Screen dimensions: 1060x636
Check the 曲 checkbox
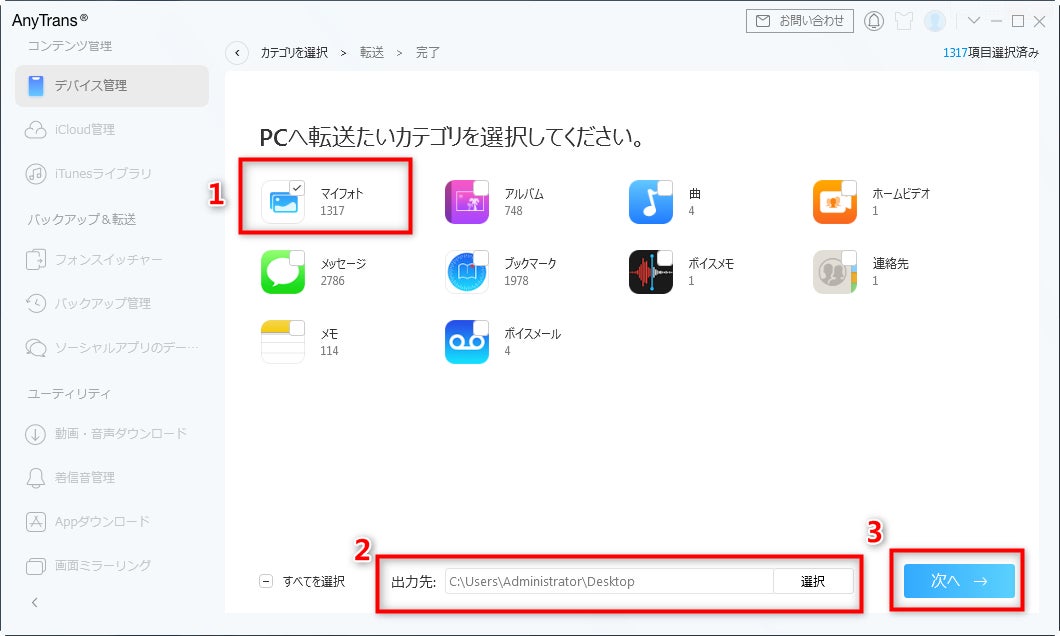665,188
